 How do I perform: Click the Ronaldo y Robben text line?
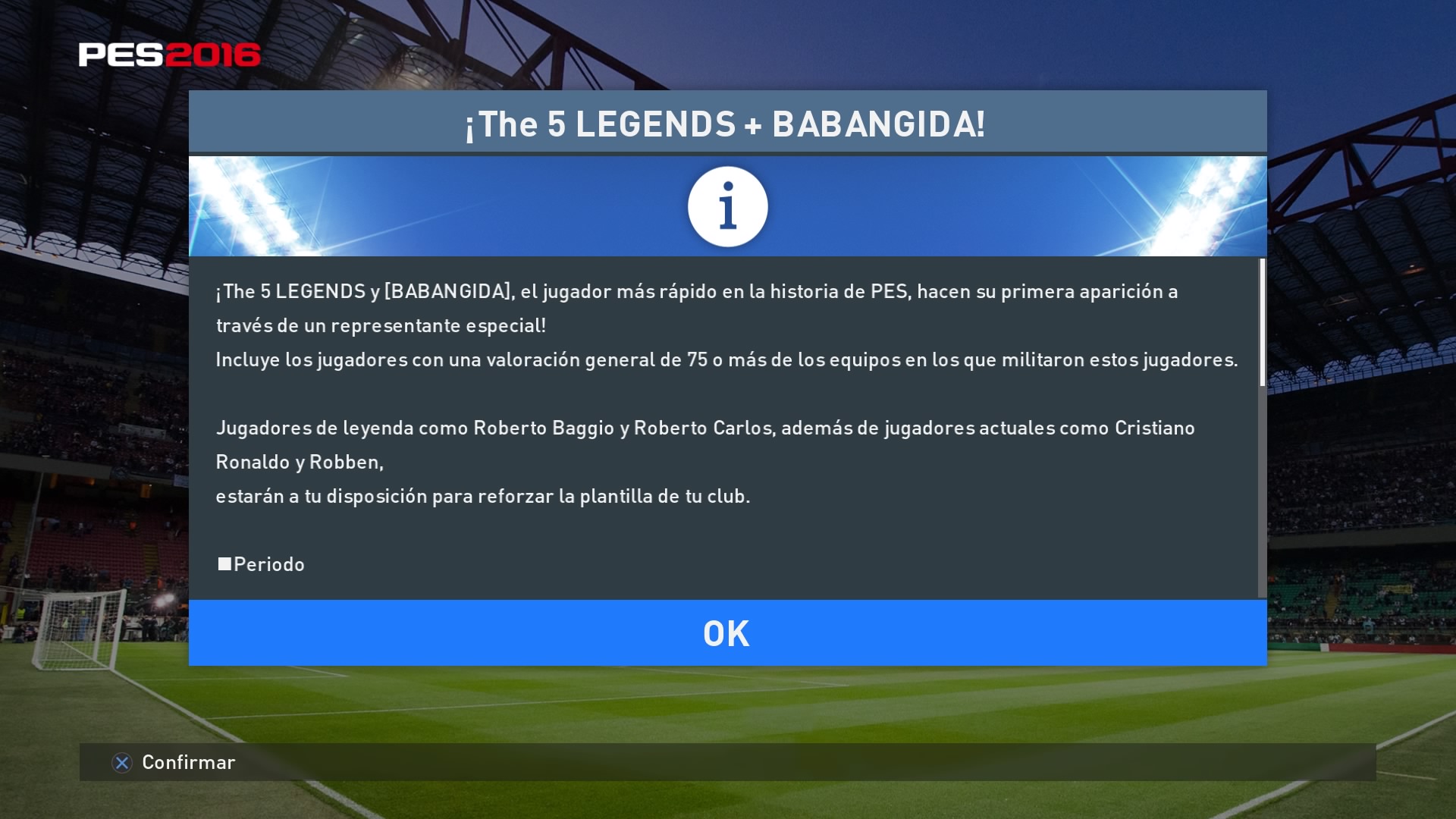[300, 462]
